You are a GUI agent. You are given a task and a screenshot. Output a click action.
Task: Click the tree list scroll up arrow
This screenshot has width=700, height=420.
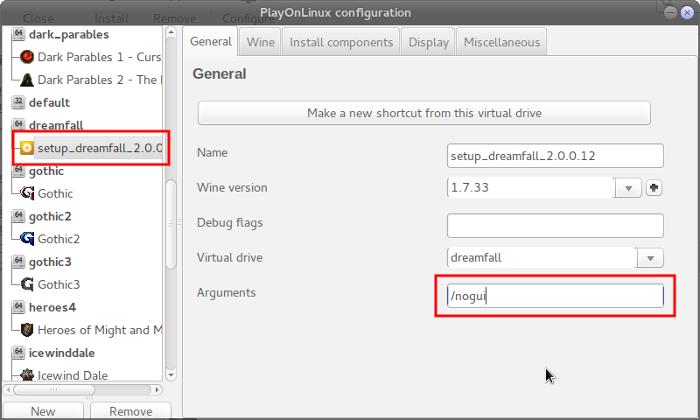tap(171, 32)
